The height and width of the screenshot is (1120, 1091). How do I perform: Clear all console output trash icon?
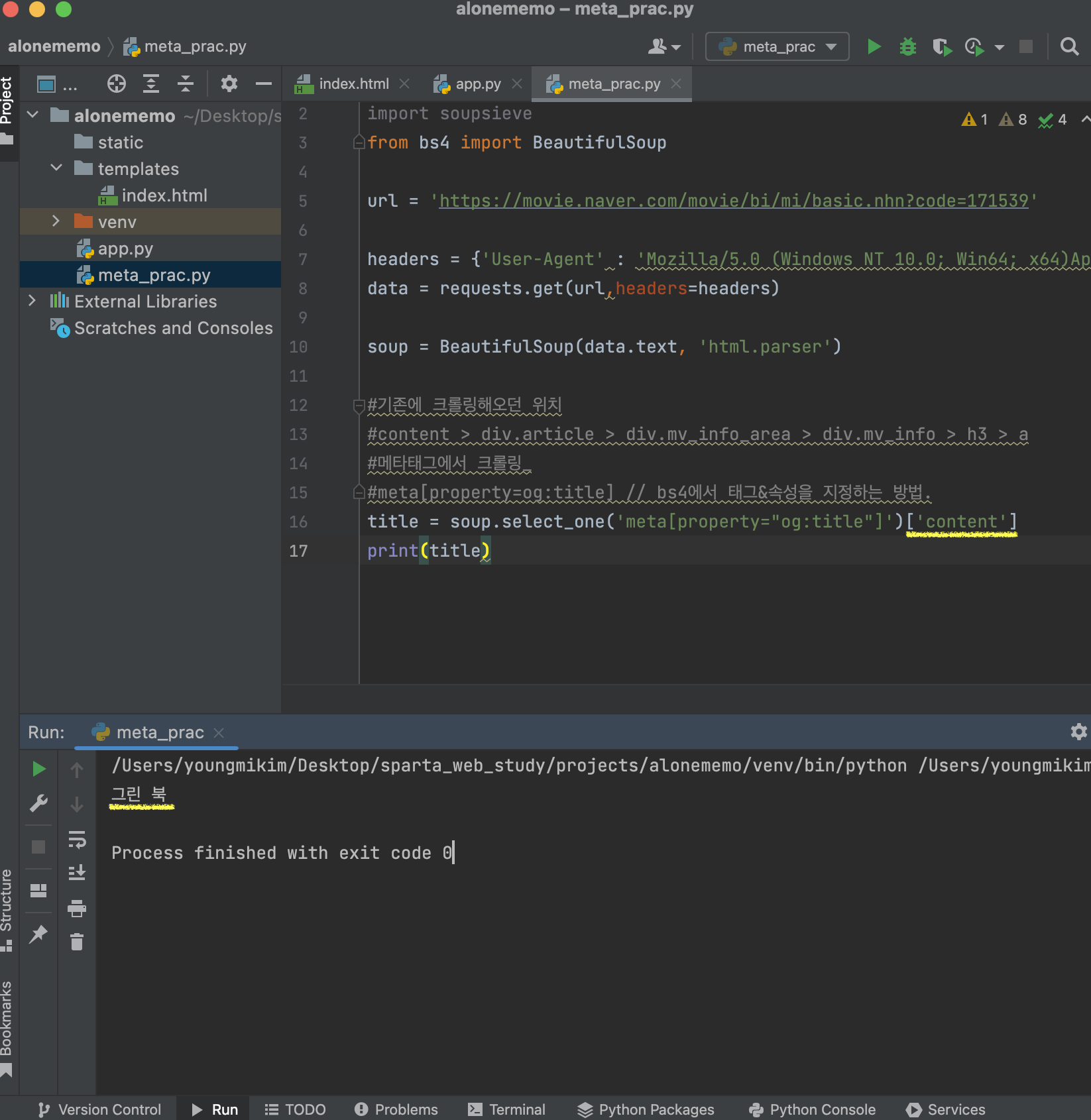[77, 941]
